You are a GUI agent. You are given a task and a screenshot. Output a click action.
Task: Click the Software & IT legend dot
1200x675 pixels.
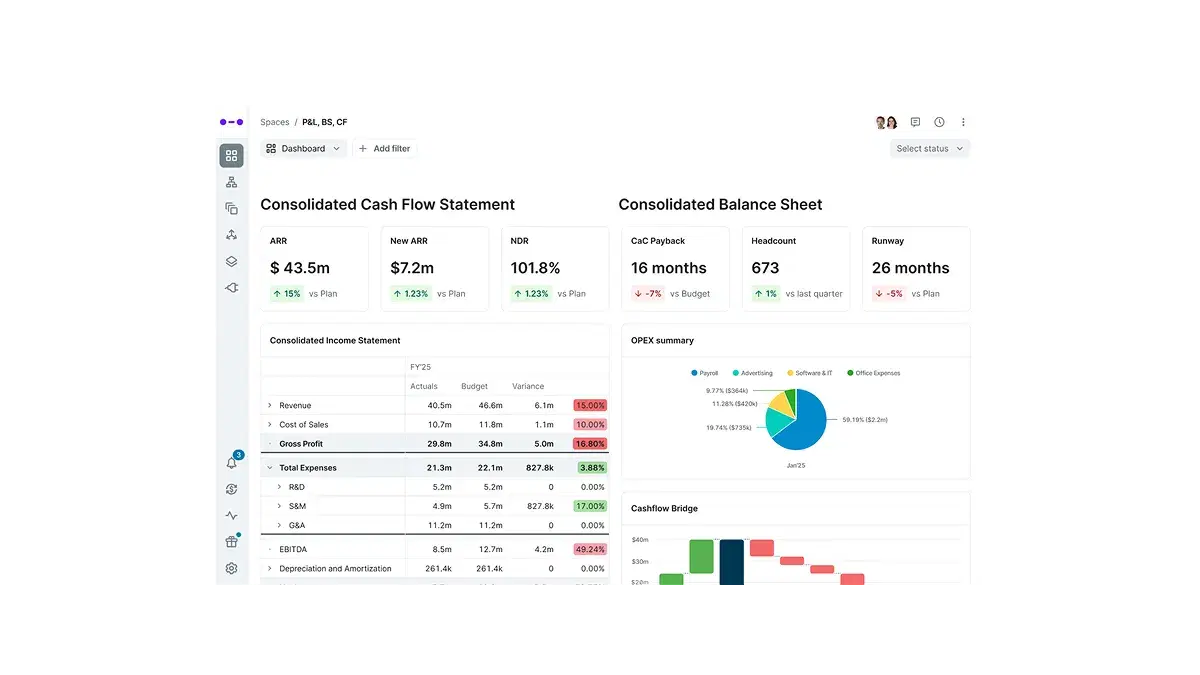(790, 373)
